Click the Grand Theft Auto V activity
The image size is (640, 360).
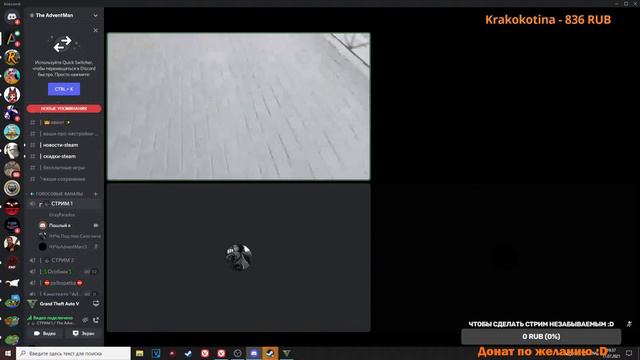[59, 304]
